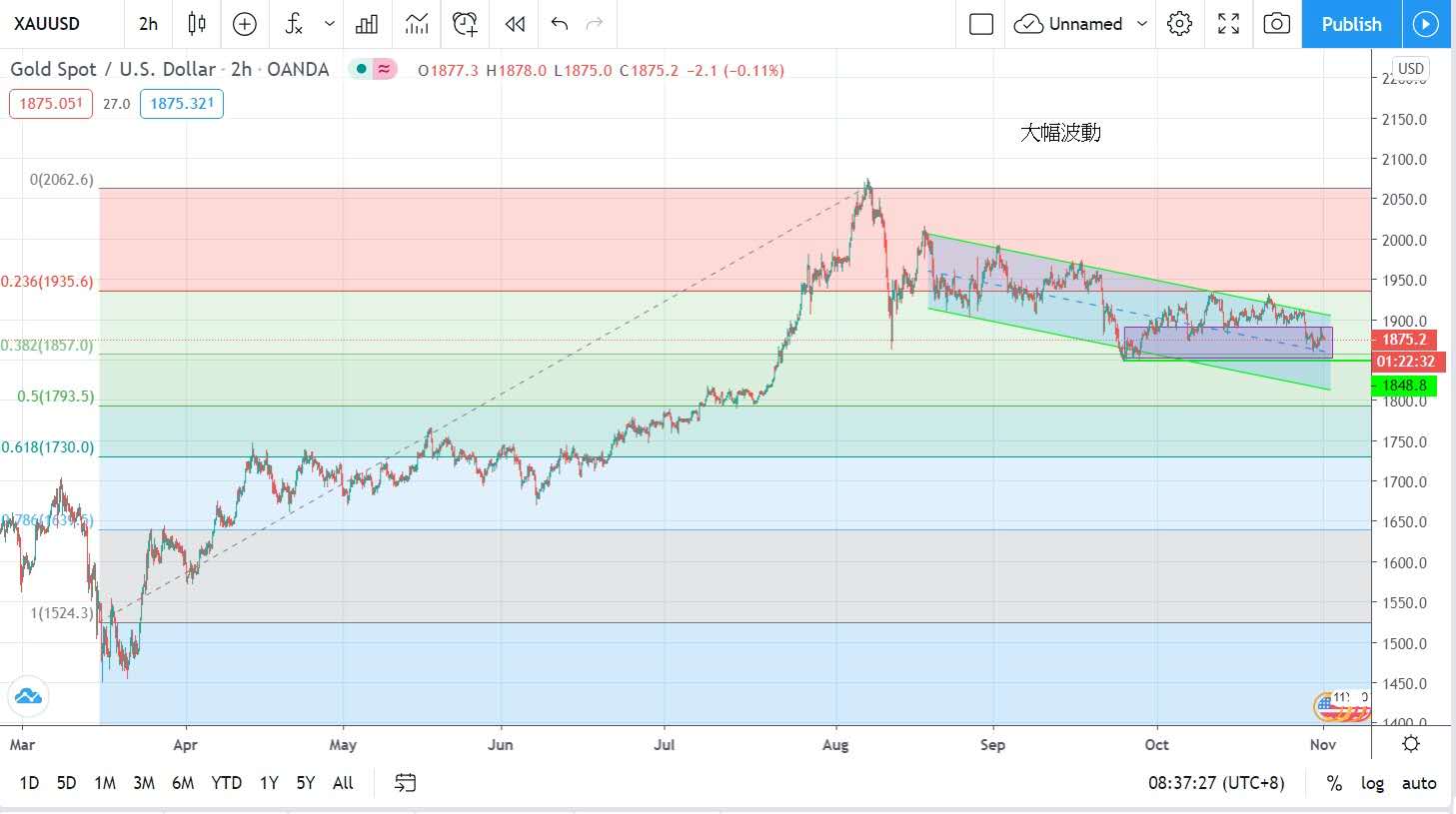This screenshot has width=1456, height=814.
Task: Open the 2h interval selector
Action: tap(148, 24)
